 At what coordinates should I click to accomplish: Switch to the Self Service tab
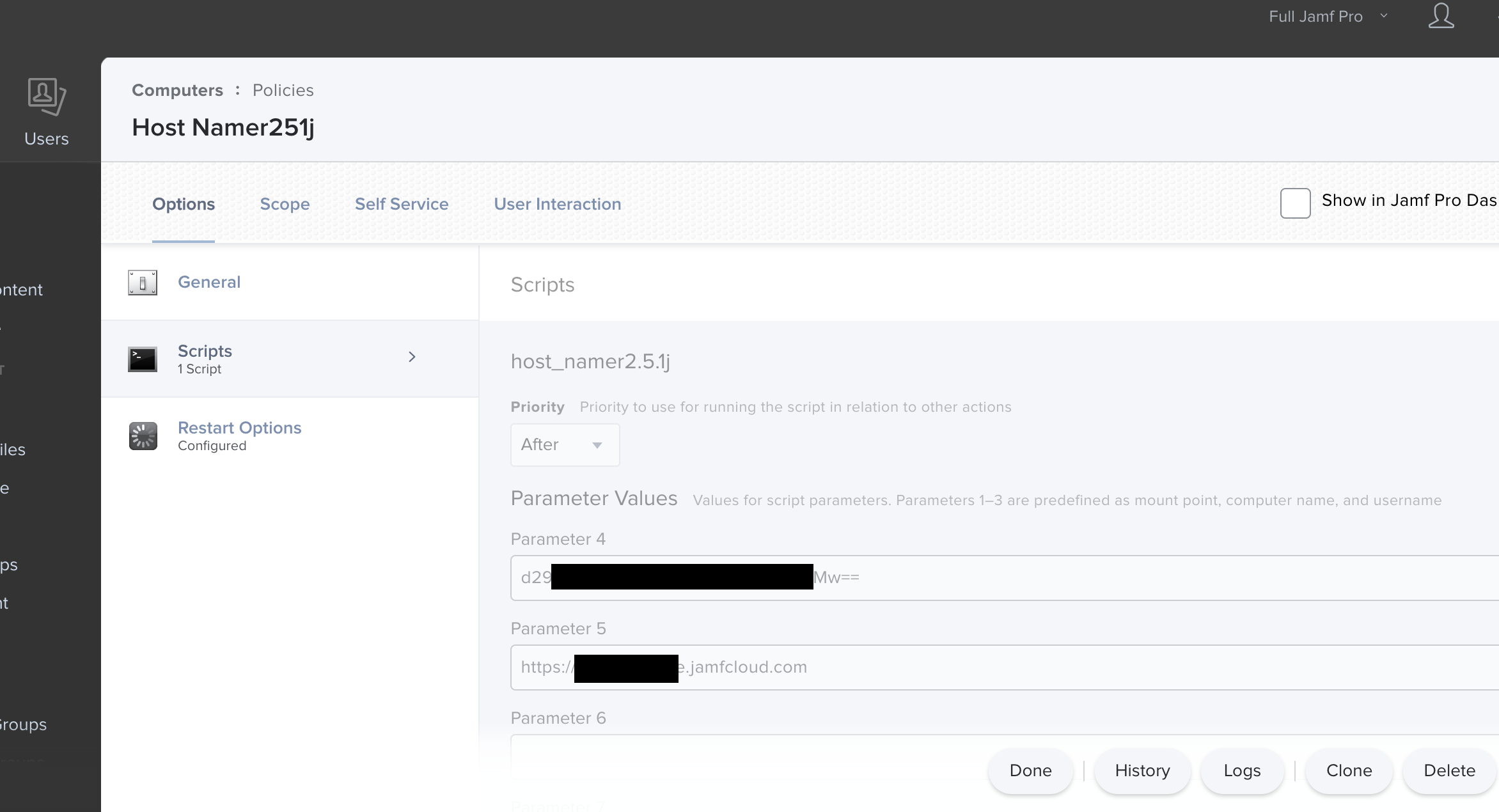coord(402,204)
